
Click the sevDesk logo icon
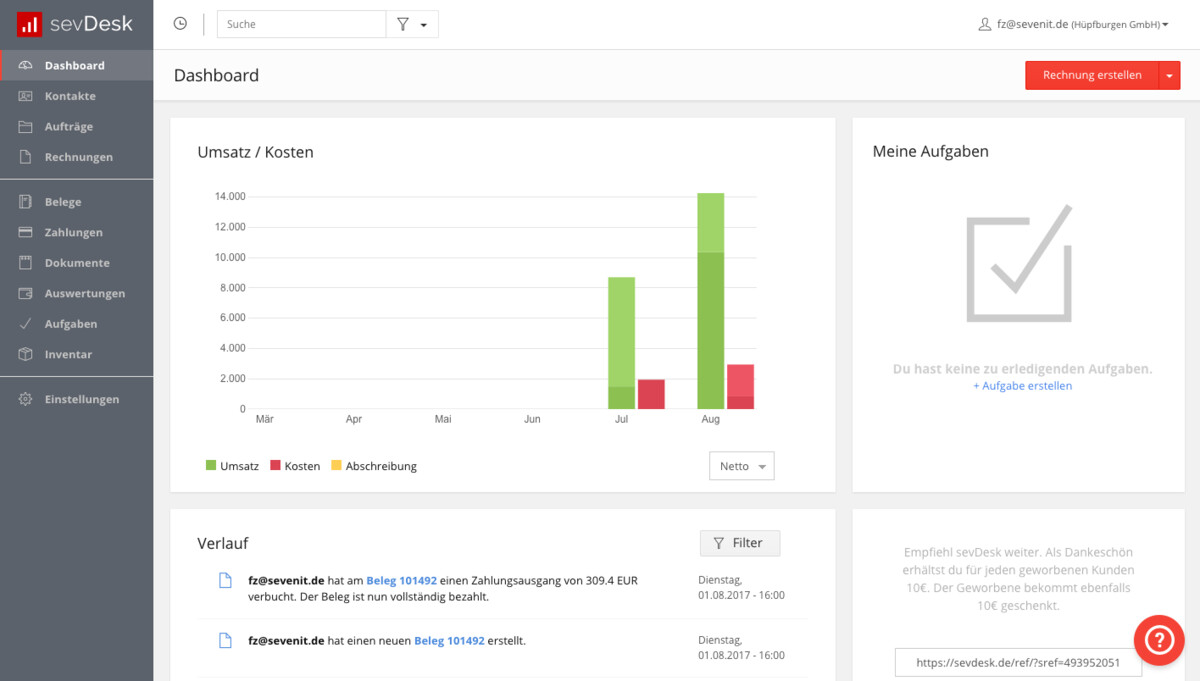point(29,24)
